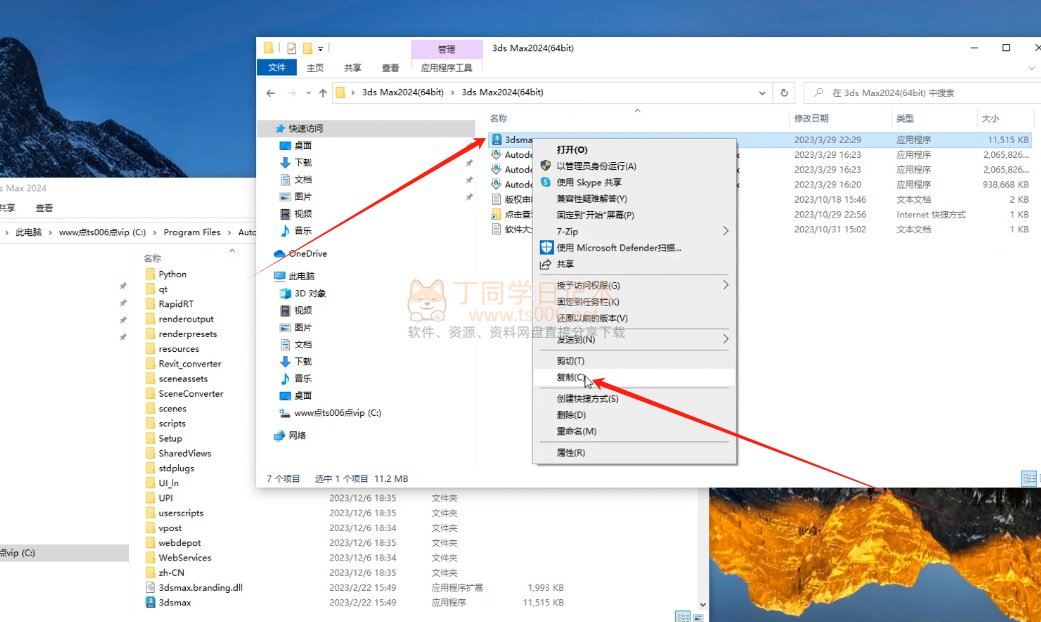Image resolution: width=1041 pixels, height=622 pixels.
Task: Switch to the 查看 tab in front window
Action: pyautogui.click(x=390, y=68)
